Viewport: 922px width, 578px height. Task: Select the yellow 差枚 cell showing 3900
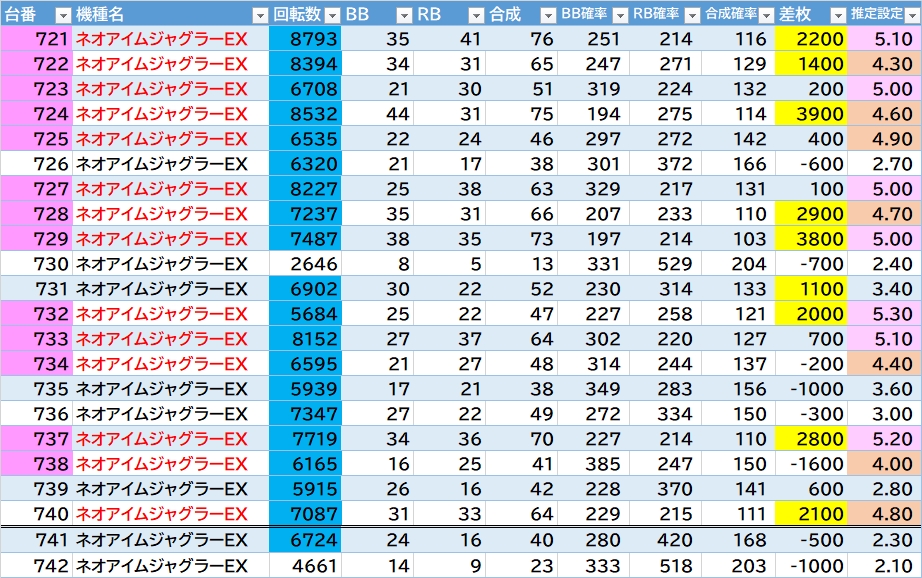(811, 114)
